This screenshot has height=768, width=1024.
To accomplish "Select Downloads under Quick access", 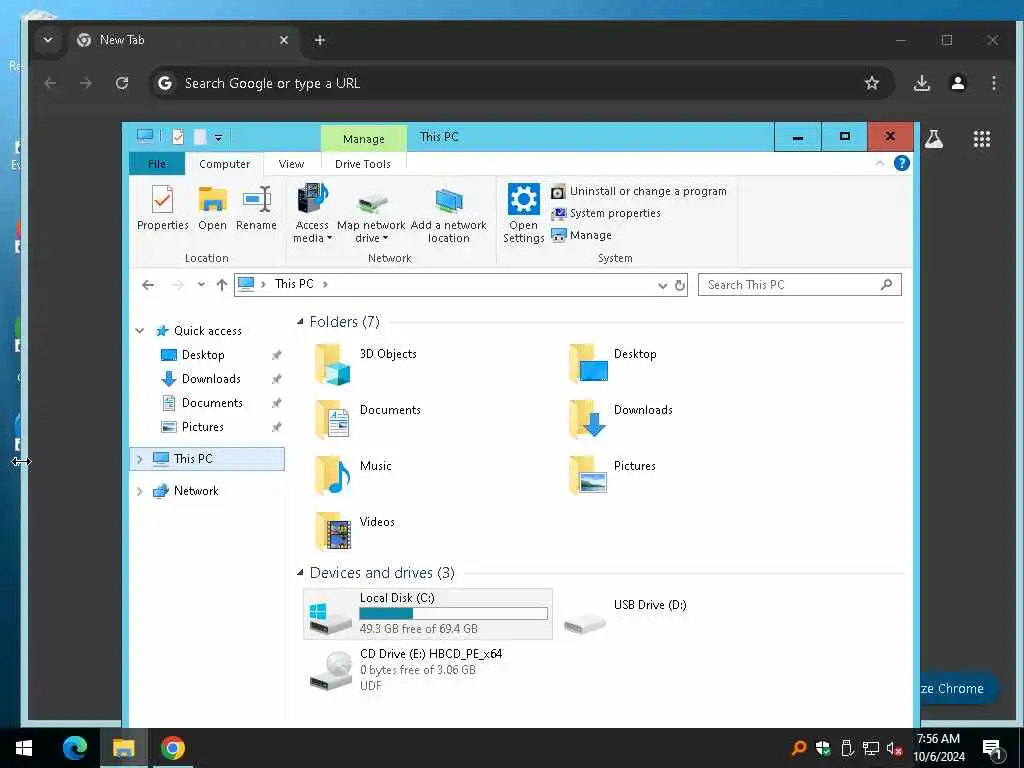I will coord(211,379).
